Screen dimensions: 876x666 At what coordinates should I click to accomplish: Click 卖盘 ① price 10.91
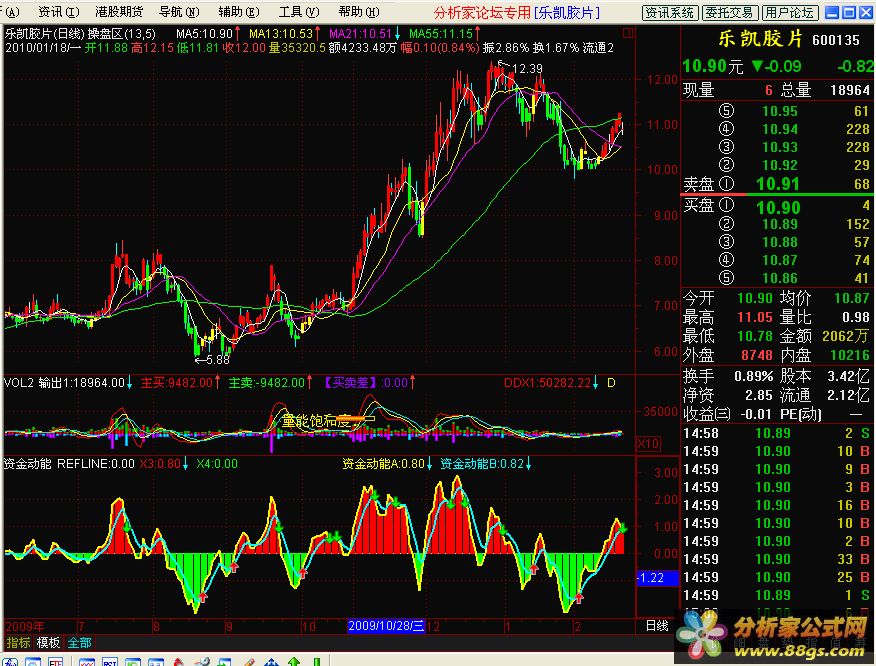tap(778, 184)
